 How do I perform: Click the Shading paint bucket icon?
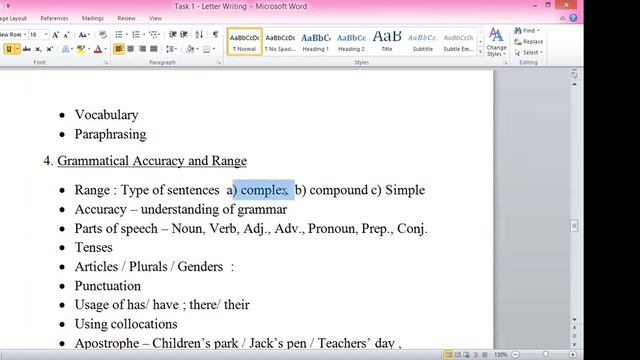tap(189, 49)
